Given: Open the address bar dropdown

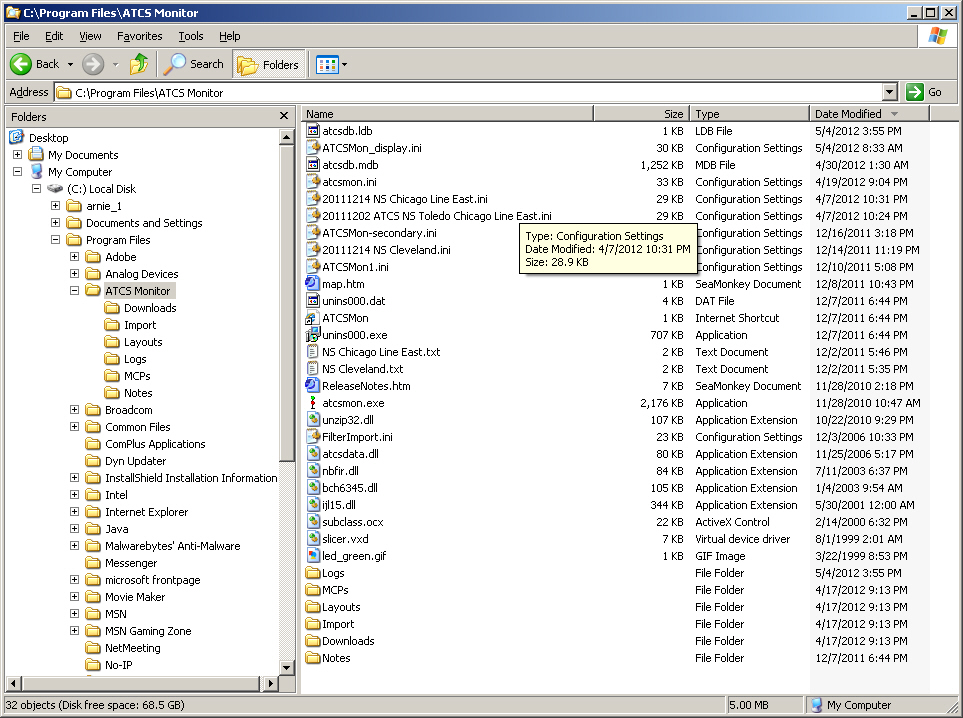Looking at the screenshot, I should coord(889,91).
